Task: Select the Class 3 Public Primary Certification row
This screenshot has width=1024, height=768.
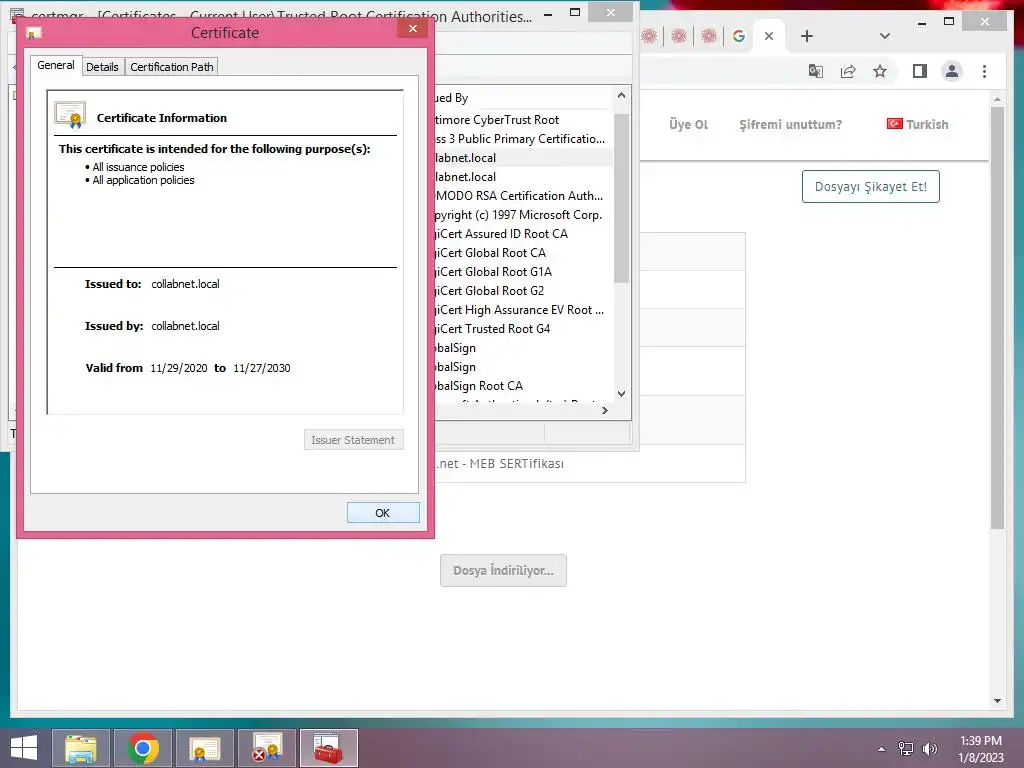Action: pos(524,138)
